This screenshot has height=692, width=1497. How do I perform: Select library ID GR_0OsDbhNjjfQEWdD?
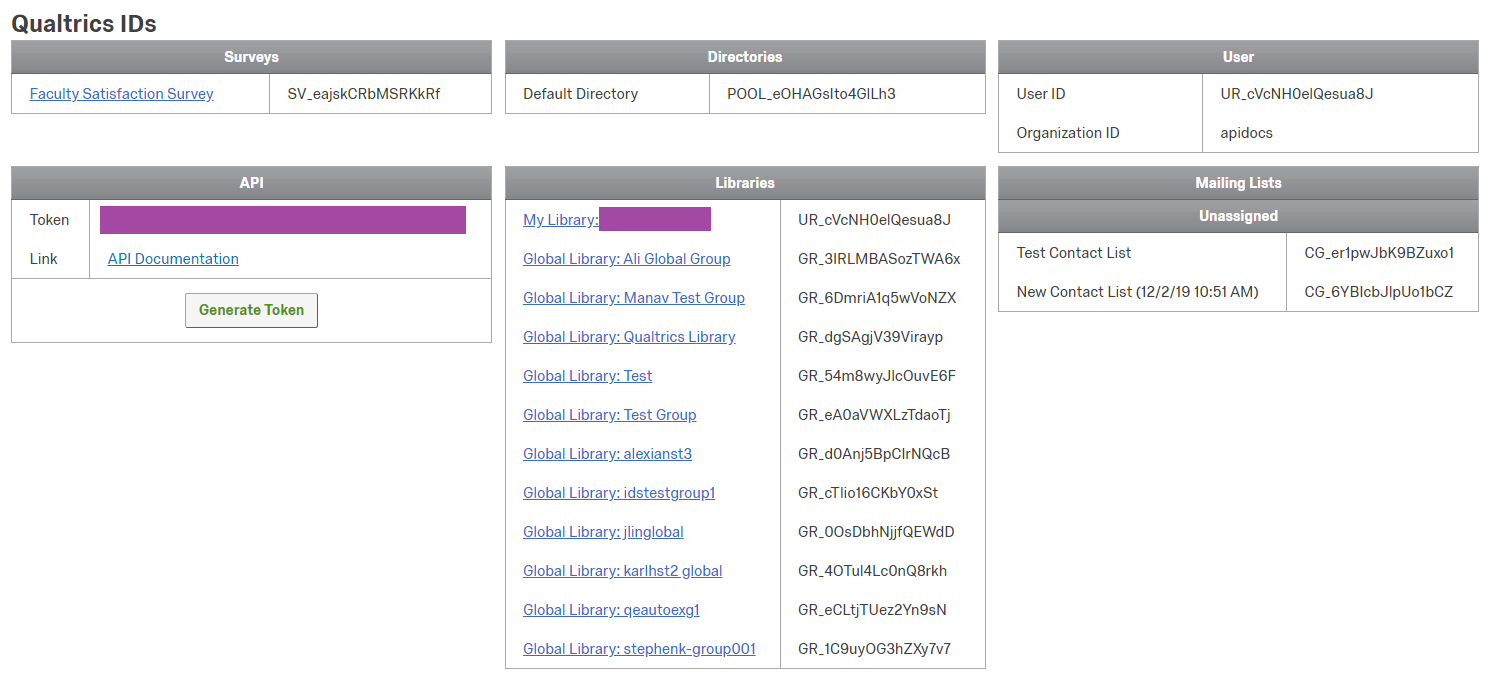tap(876, 532)
